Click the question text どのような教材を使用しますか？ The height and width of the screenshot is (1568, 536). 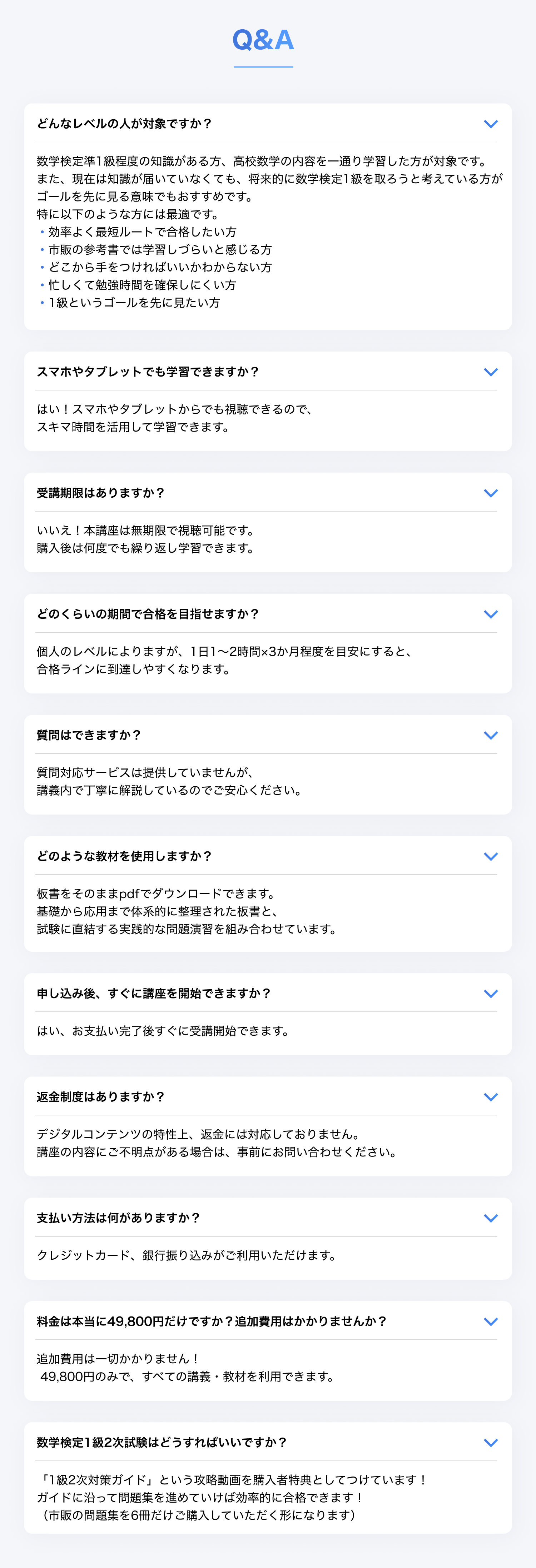click(124, 856)
